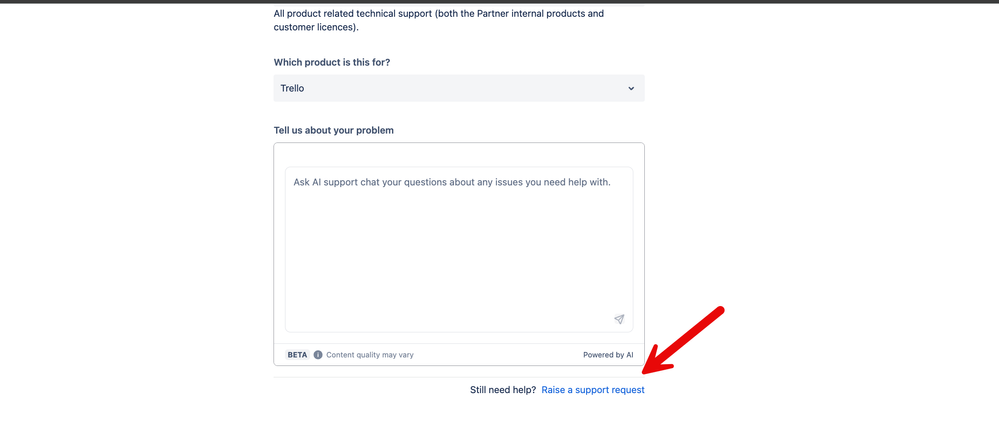The width and height of the screenshot is (999, 443).
Task: Expand the product dropdown chevron arrow
Action: [x=631, y=88]
